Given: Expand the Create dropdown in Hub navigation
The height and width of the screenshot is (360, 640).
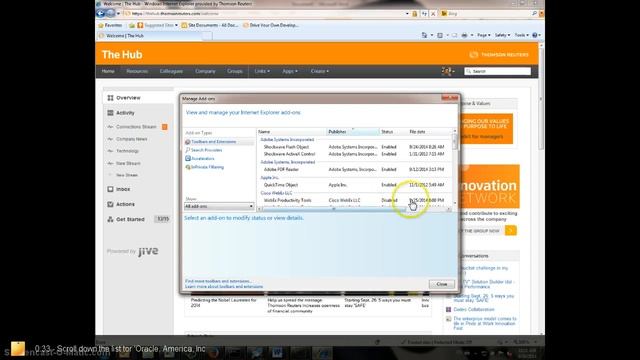Looking at the screenshot, I should pyautogui.click(x=320, y=71).
